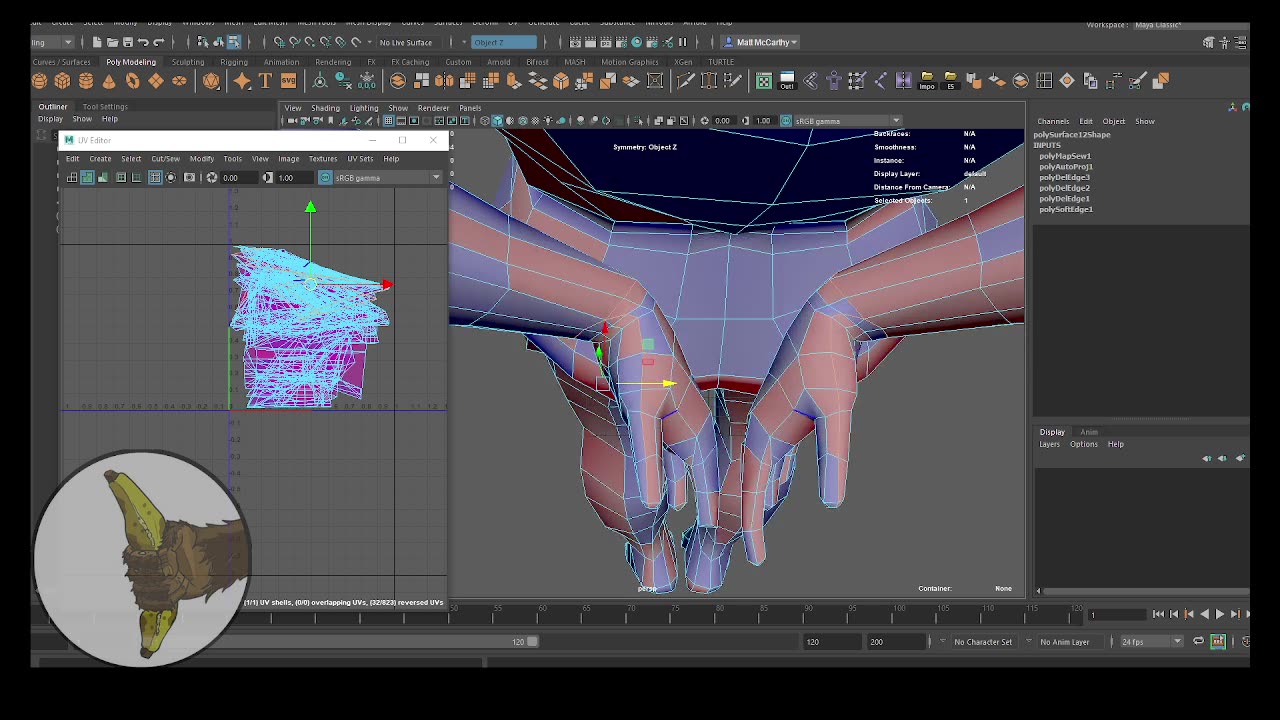Click the Save Scene icon
This screenshot has width=1280, height=720.
click(127, 42)
